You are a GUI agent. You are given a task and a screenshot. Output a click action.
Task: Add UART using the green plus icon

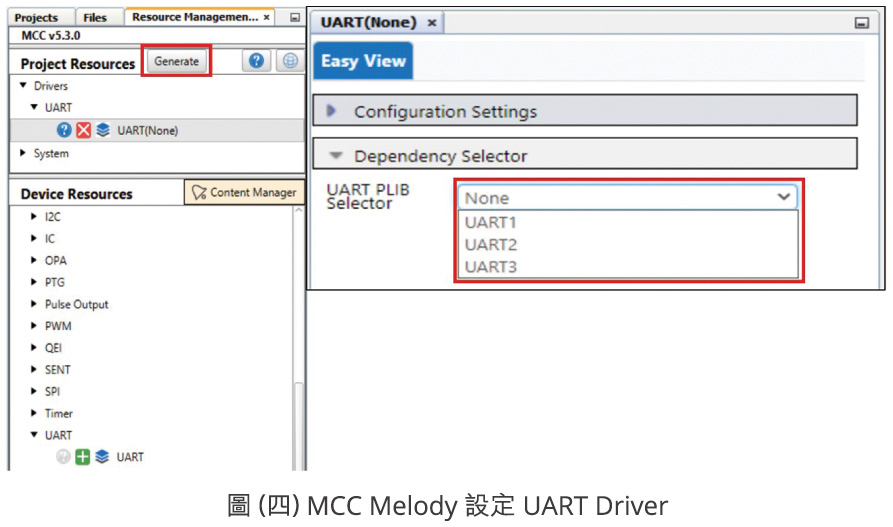83,457
